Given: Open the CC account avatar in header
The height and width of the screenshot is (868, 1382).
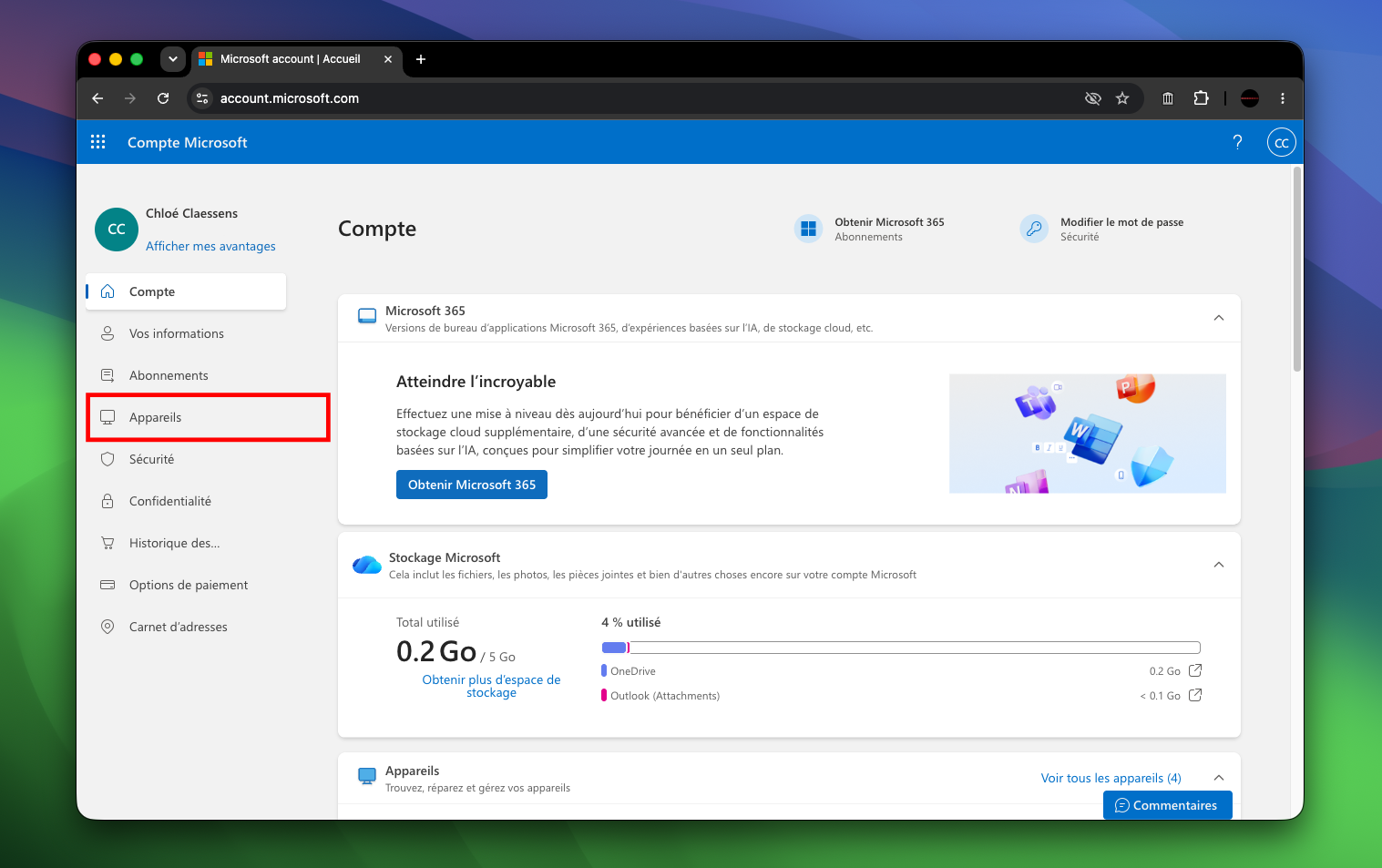Looking at the screenshot, I should (1281, 142).
